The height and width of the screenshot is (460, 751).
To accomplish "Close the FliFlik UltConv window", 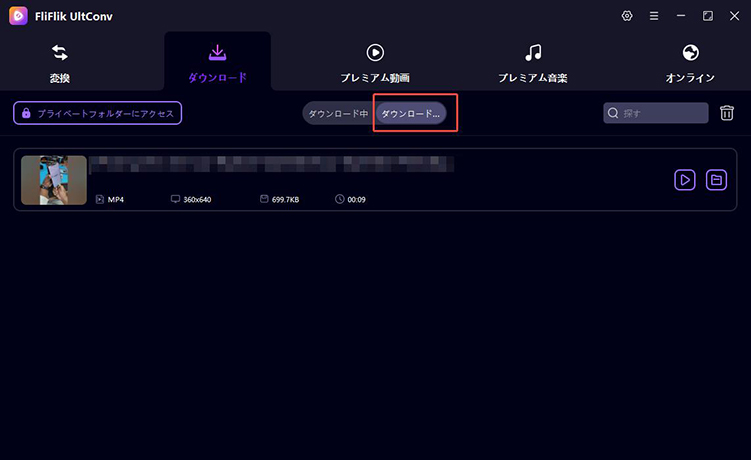I will click(734, 16).
